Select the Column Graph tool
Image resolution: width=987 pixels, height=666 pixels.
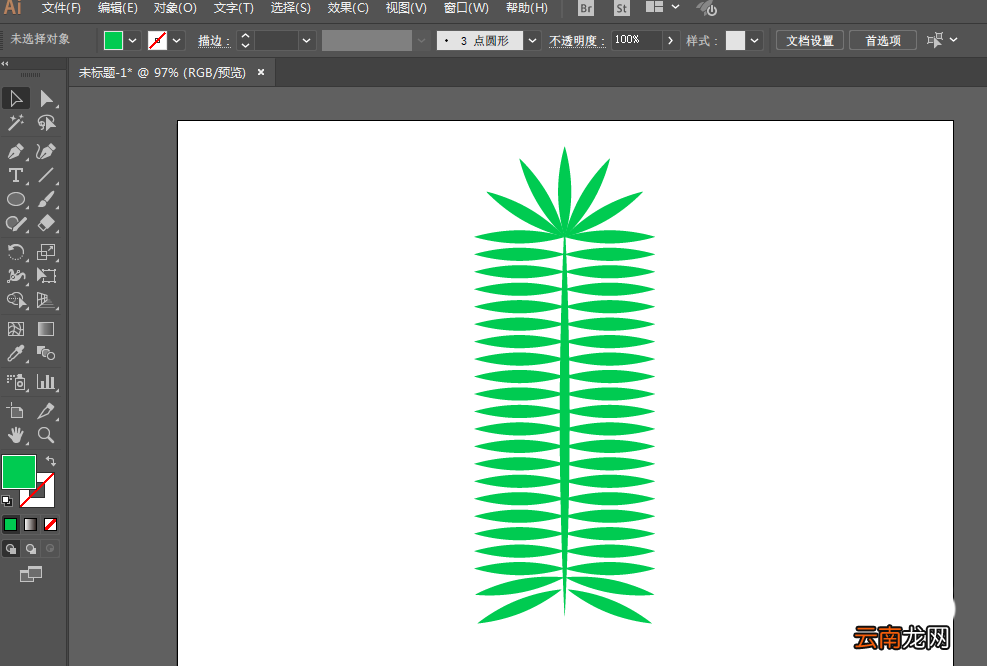pyautogui.click(x=46, y=382)
